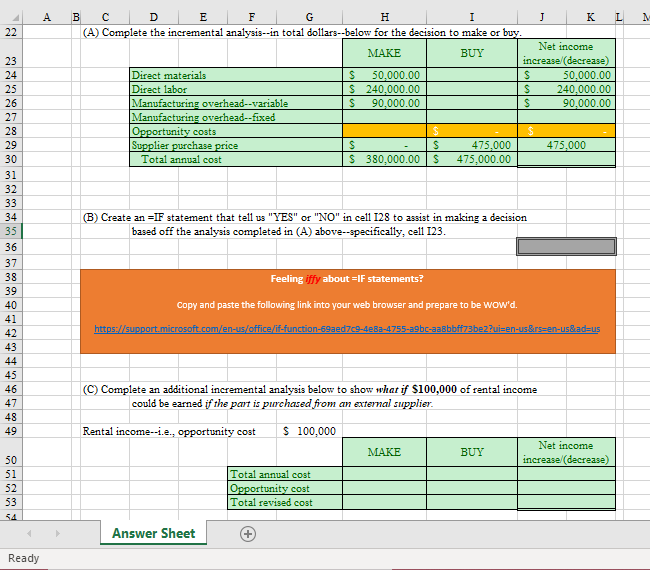Select column I header

[472, 17]
